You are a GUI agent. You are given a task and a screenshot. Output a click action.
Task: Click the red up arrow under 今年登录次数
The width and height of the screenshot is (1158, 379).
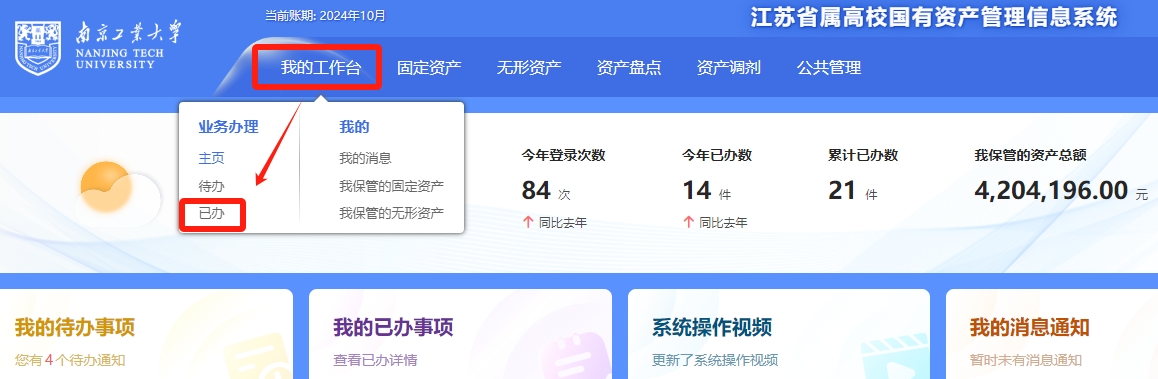(527, 222)
